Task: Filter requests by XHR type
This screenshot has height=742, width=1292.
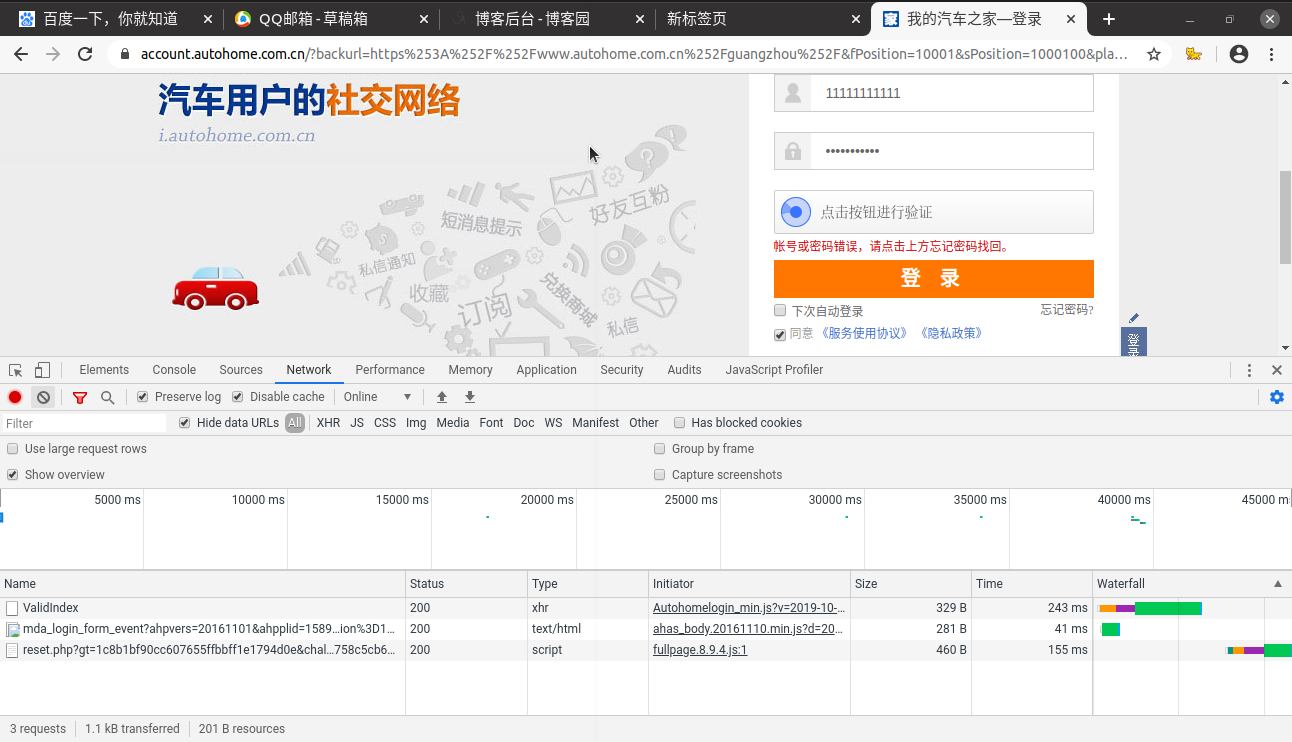Action: [x=328, y=423]
